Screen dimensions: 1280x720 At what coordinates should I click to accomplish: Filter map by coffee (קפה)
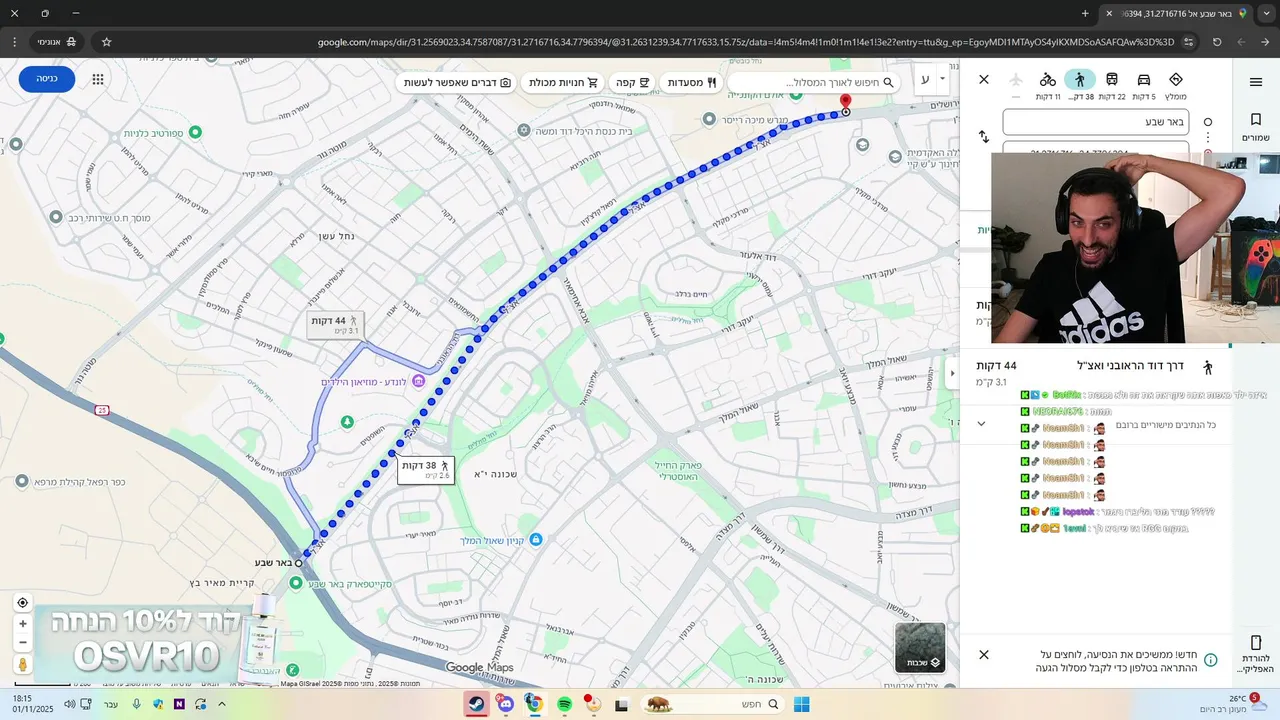click(632, 82)
